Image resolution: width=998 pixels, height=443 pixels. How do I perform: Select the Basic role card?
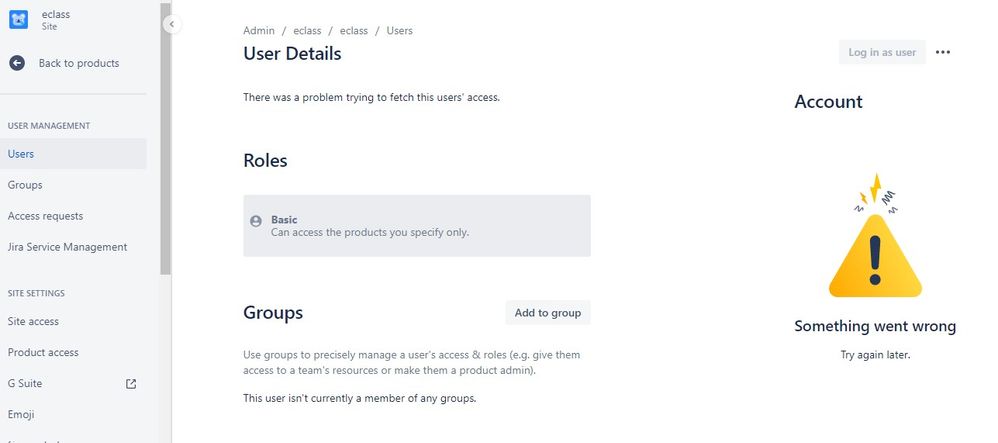[417, 226]
